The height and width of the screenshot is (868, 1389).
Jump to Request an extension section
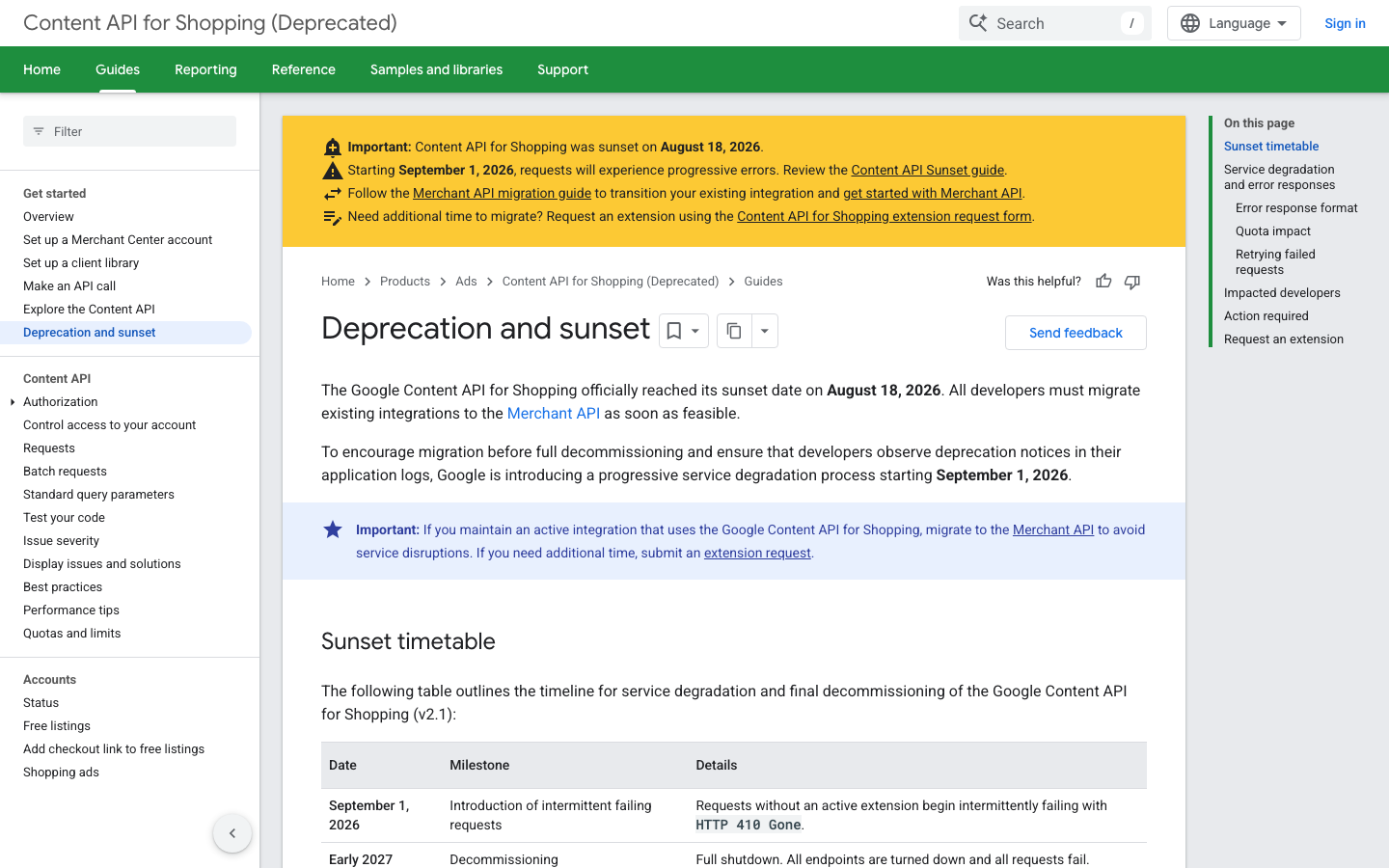click(1284, 339)
